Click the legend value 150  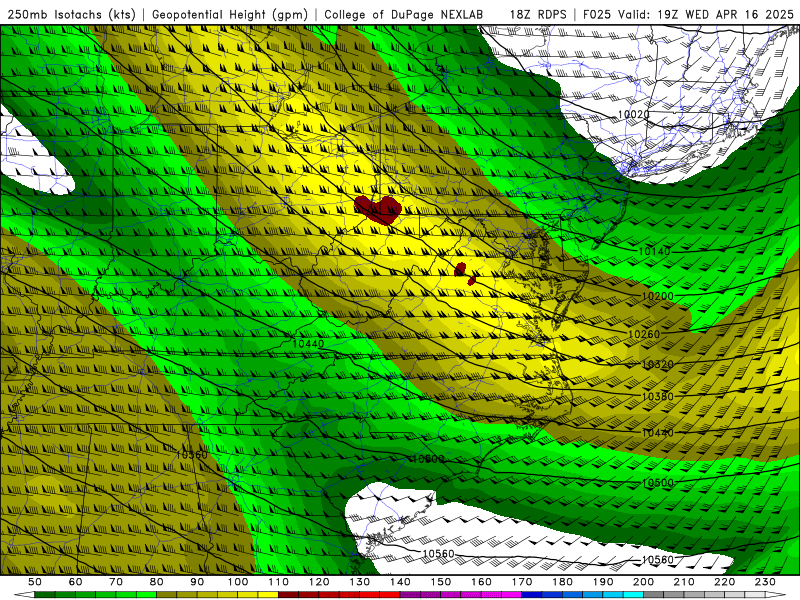click(441, 582)
